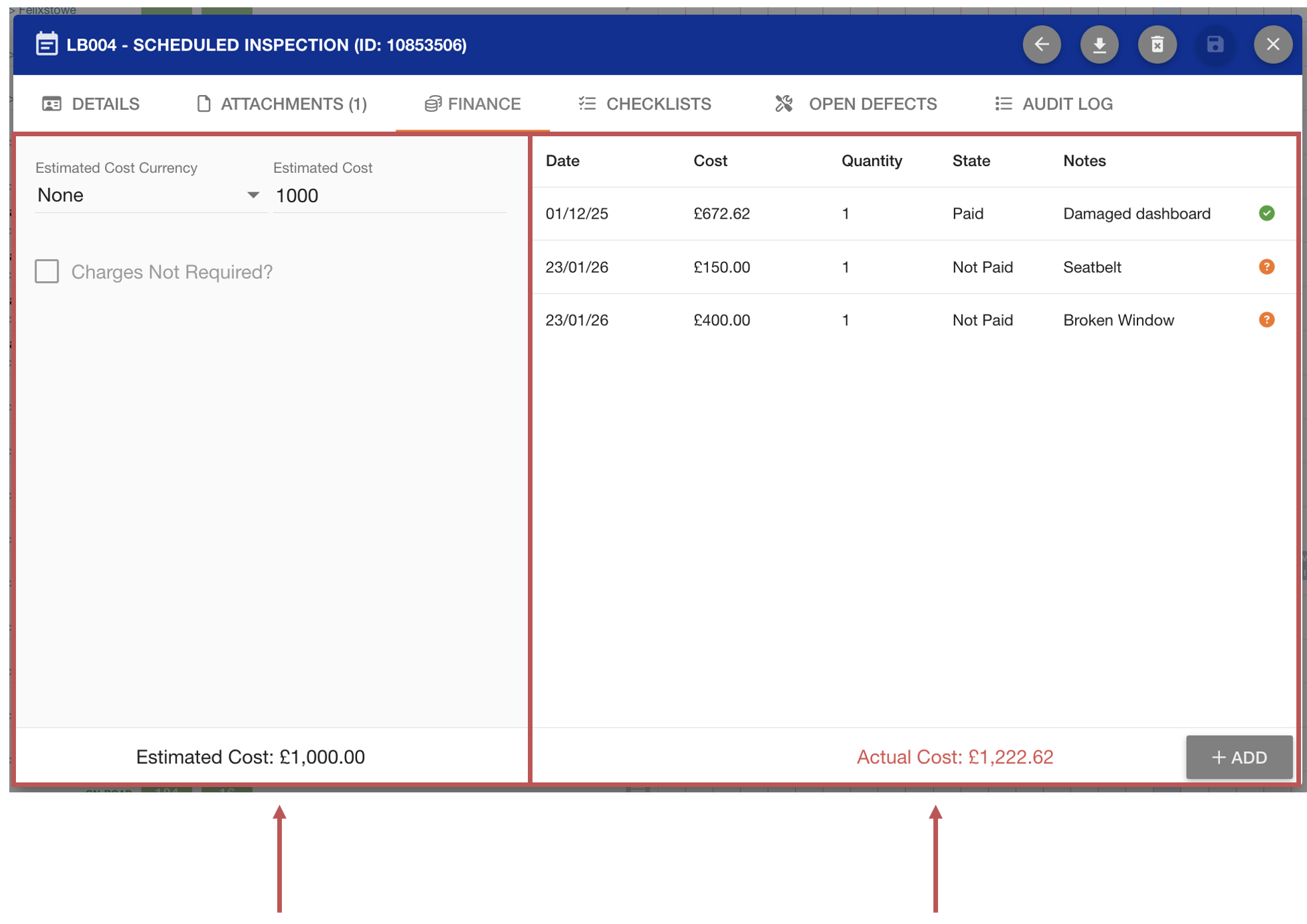Click the delete trash icon in header

point(1157,45)
